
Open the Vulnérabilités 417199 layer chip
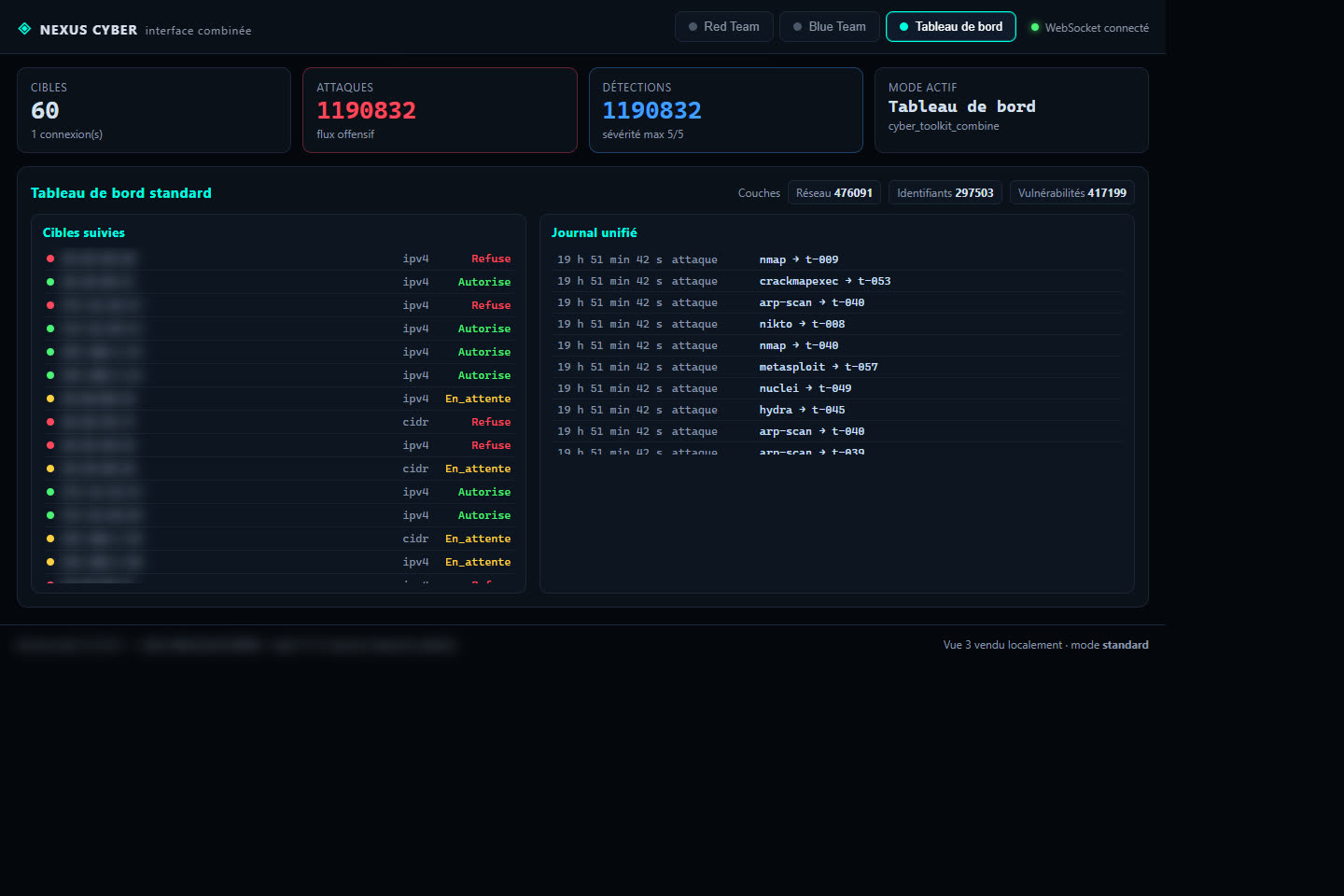click(1072, 192)
